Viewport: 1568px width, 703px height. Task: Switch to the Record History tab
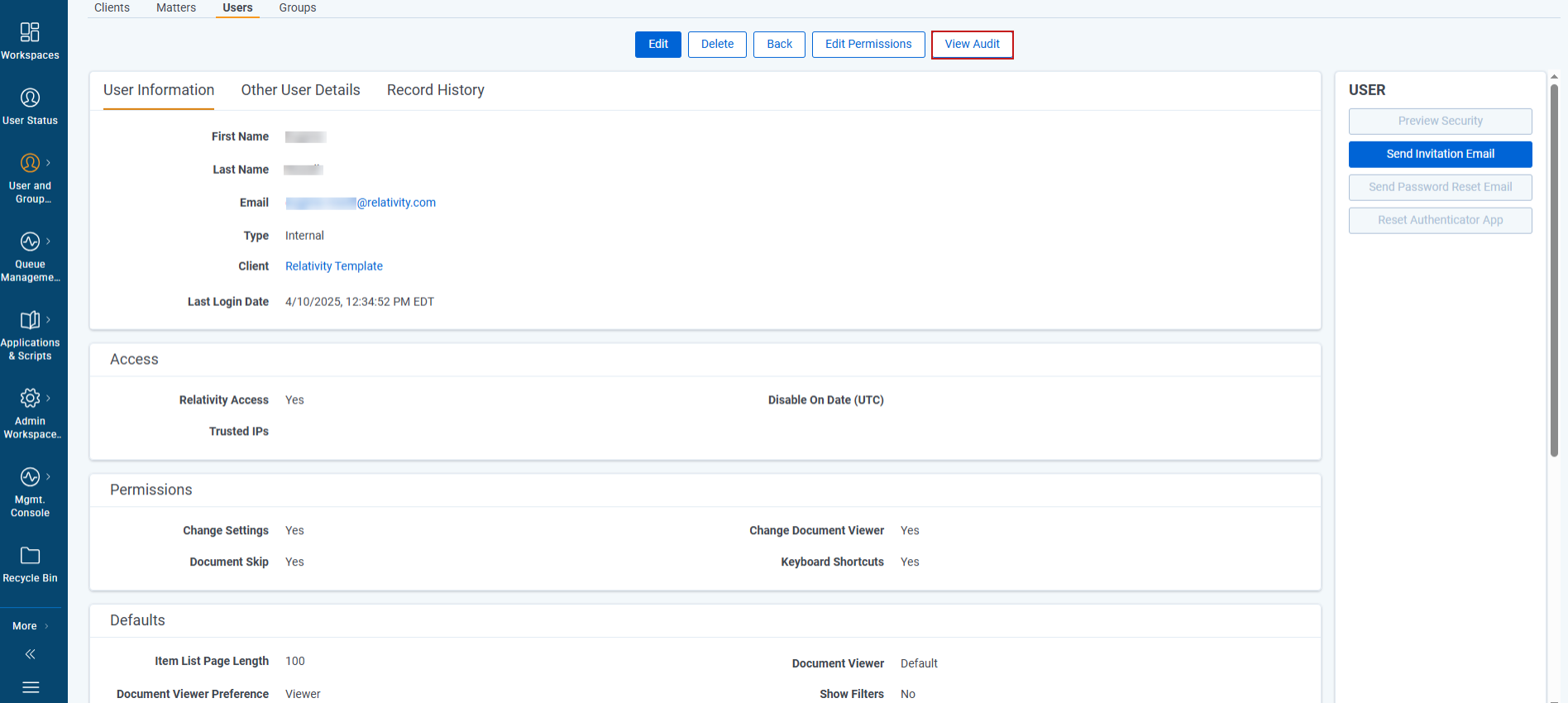tap(435, 90)
